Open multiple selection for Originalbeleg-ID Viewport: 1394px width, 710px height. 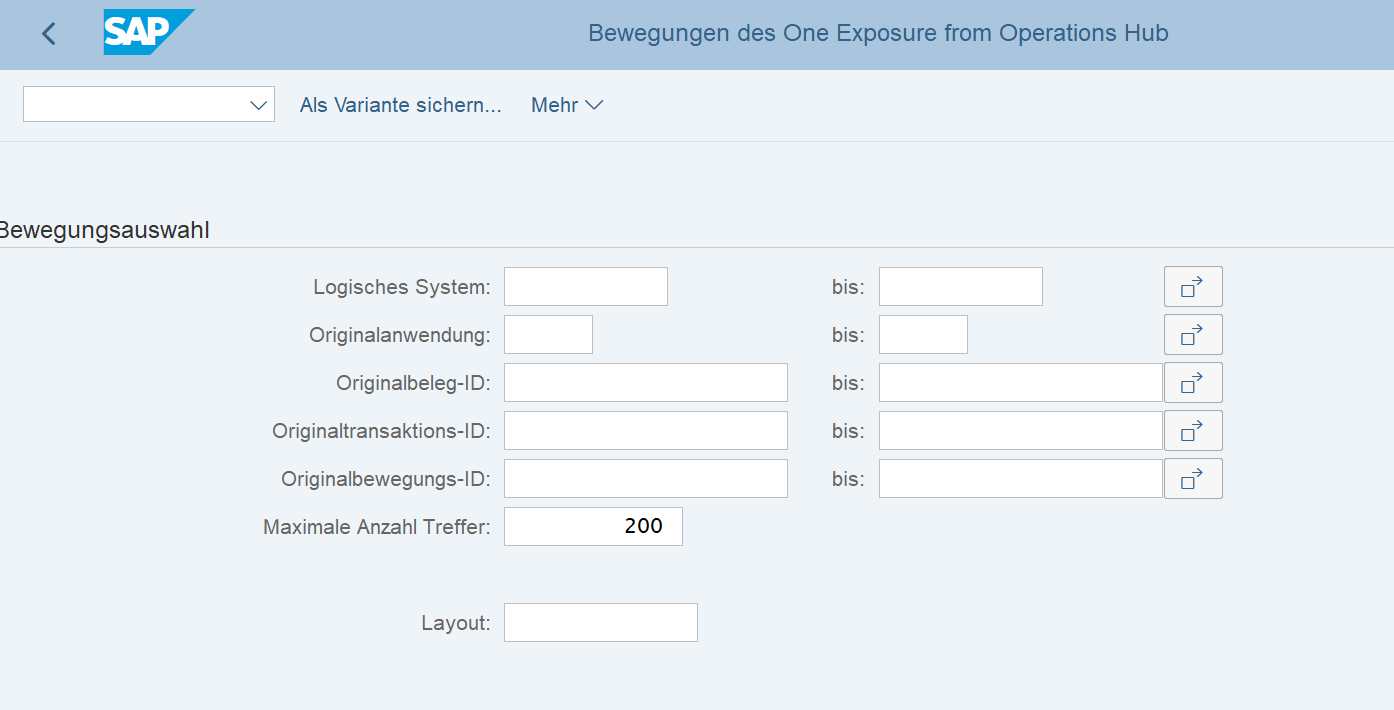pos(1192,383)
